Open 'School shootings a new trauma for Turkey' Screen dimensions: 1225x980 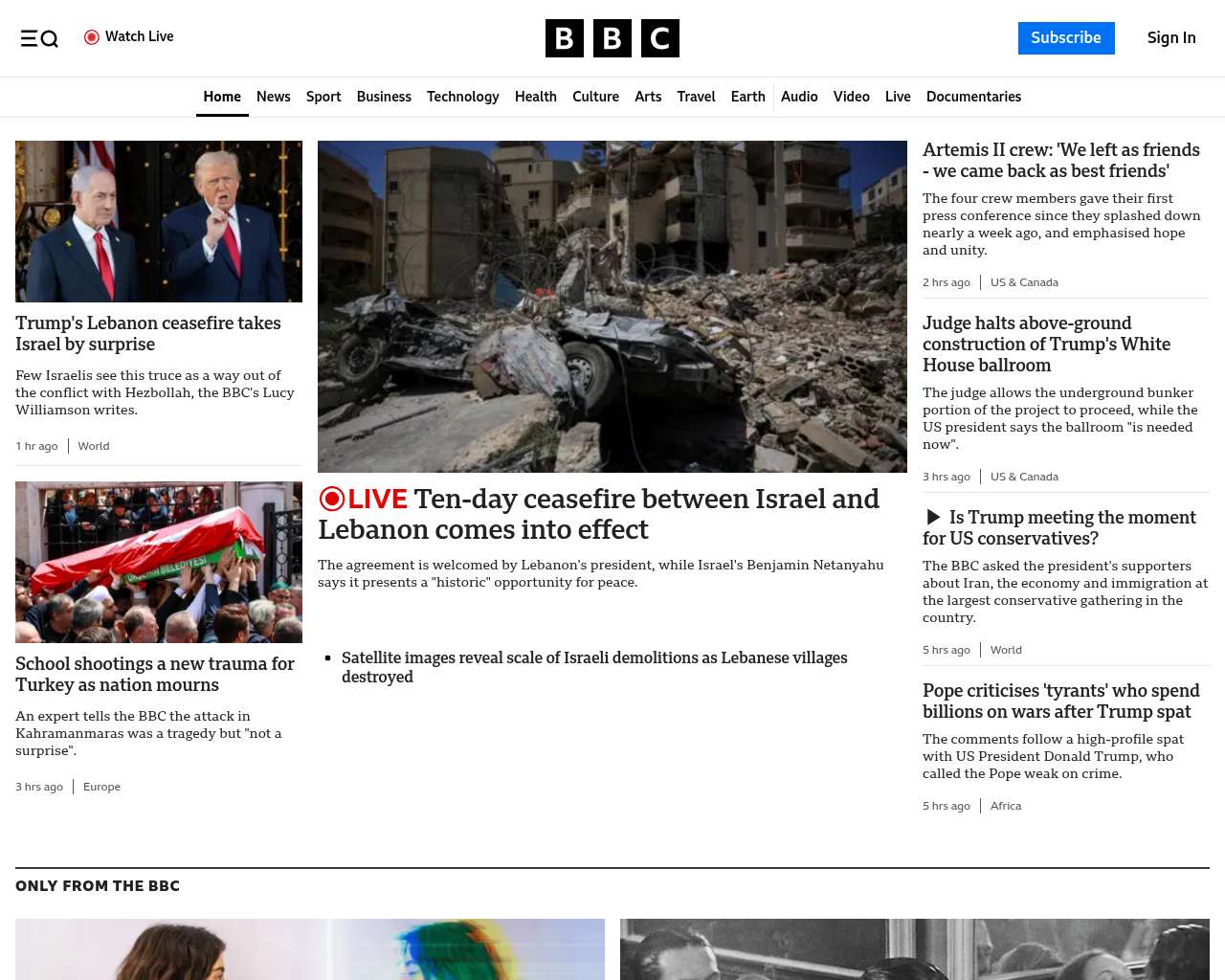click(155, 675)
